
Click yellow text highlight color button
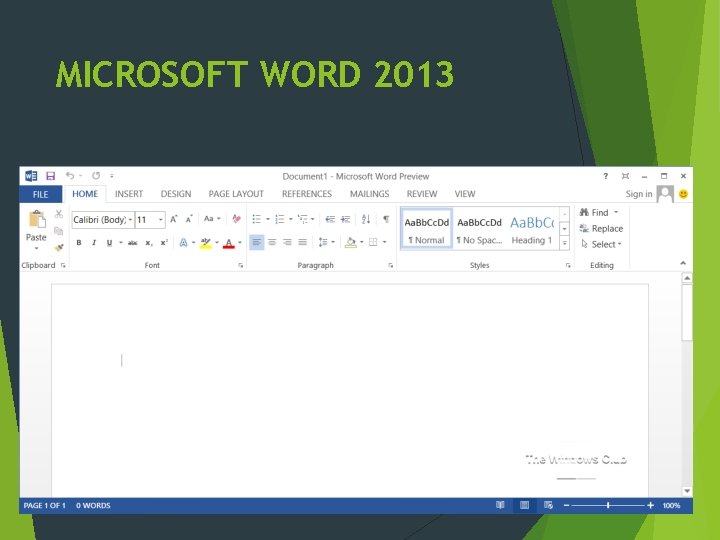point(206,242)
